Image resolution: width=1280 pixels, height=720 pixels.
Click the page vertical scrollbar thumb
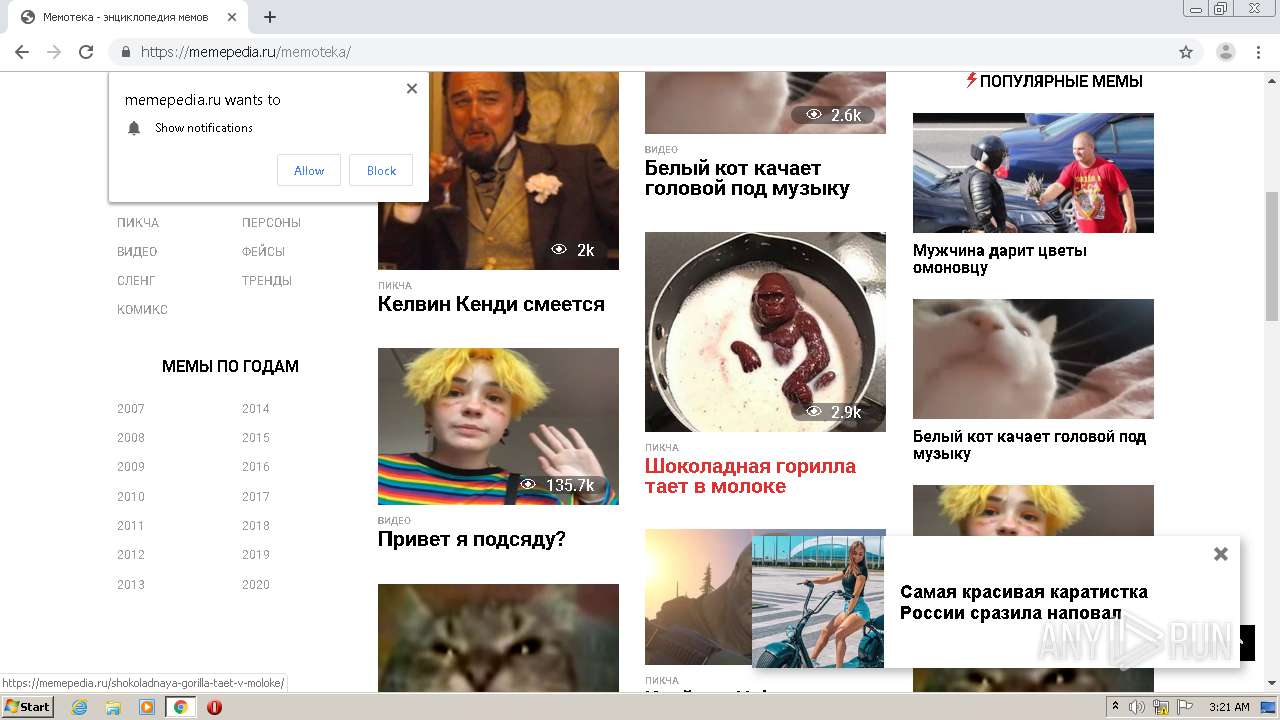pyautogui.click(x=1272, y=255)
